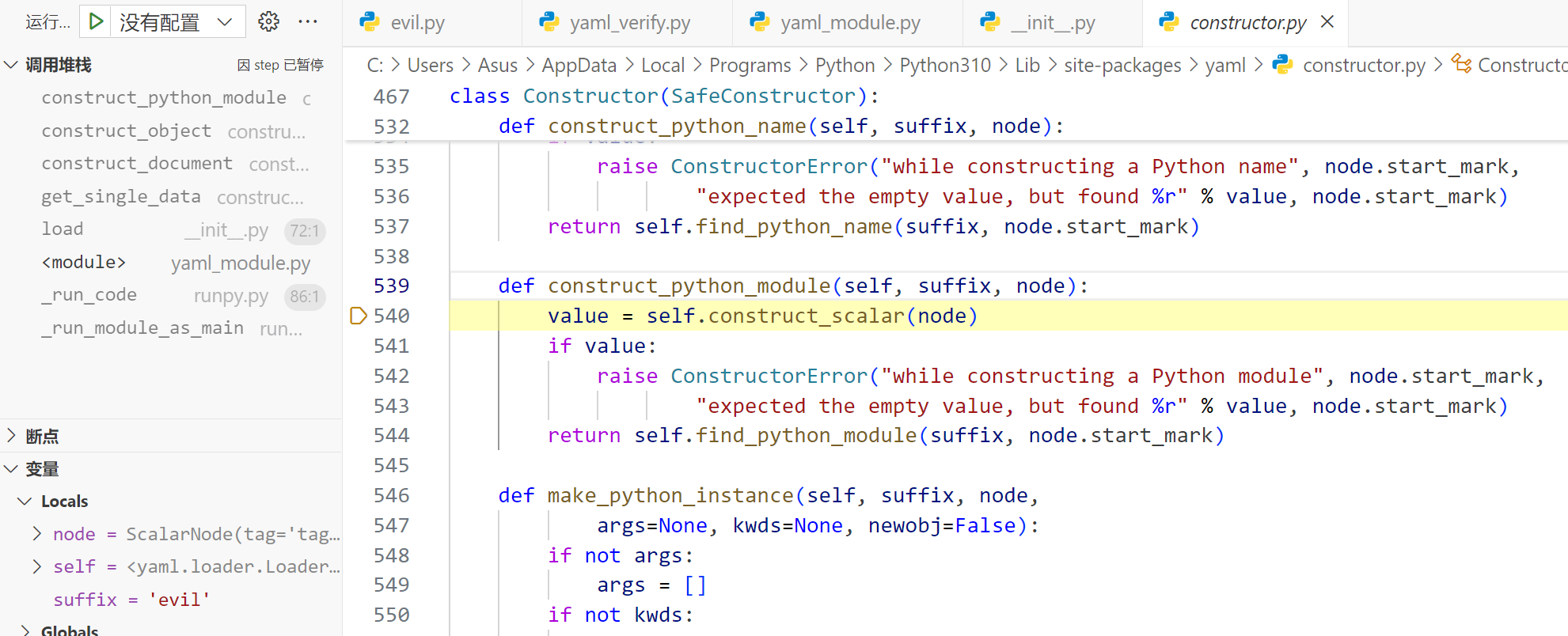Select the construct_python_module stack frame
Viewport: 1568px width, 636px height.
171,98
